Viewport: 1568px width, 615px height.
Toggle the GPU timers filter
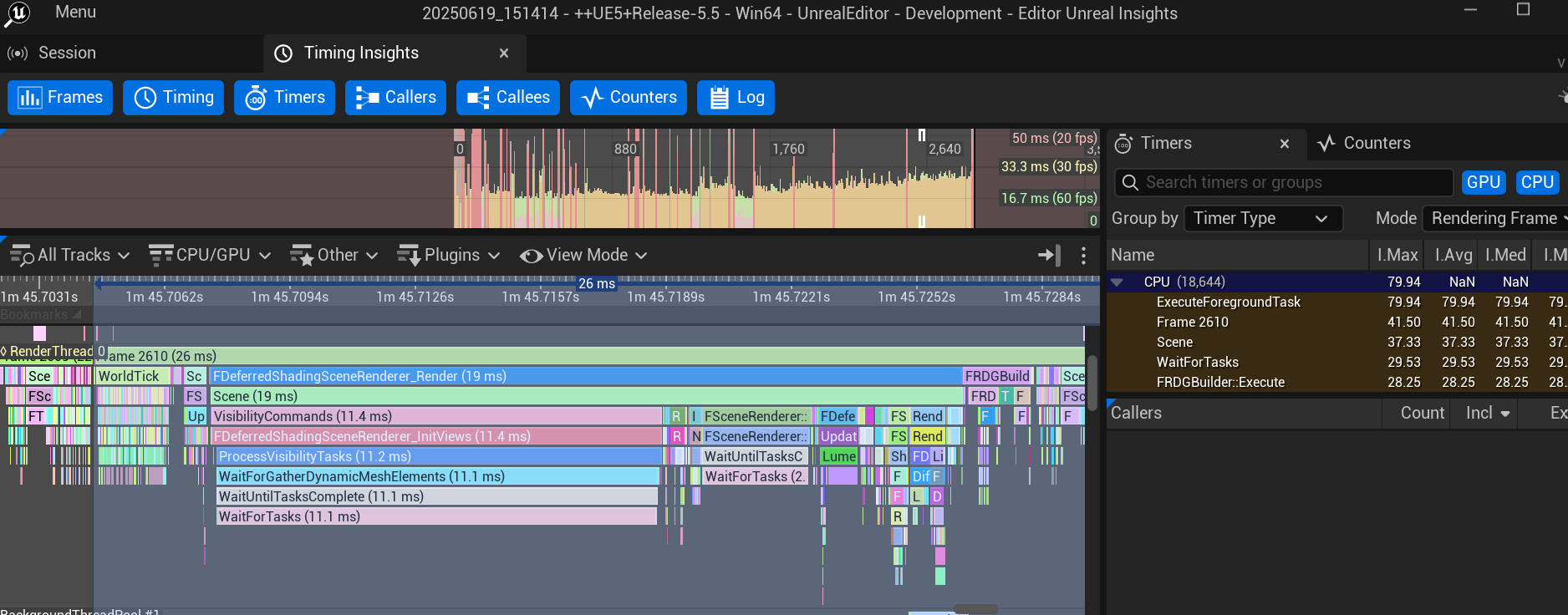point(1484,182)
